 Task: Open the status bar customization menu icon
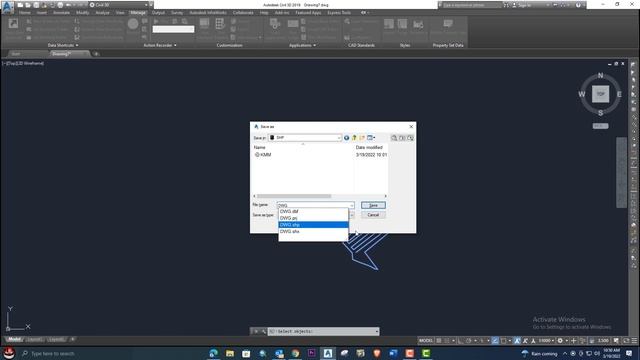[634, 340]
